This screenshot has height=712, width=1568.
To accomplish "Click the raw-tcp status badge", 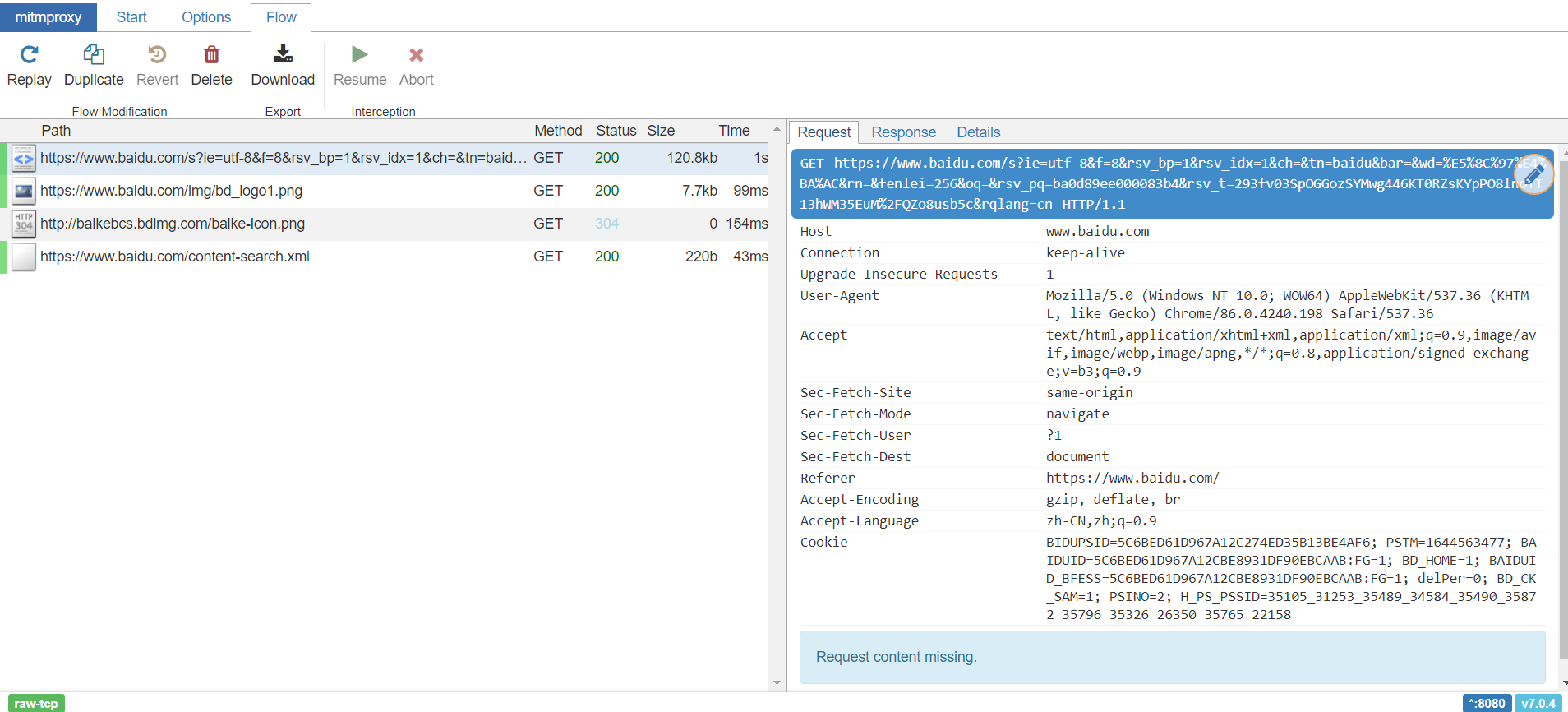I will [36, 704].
